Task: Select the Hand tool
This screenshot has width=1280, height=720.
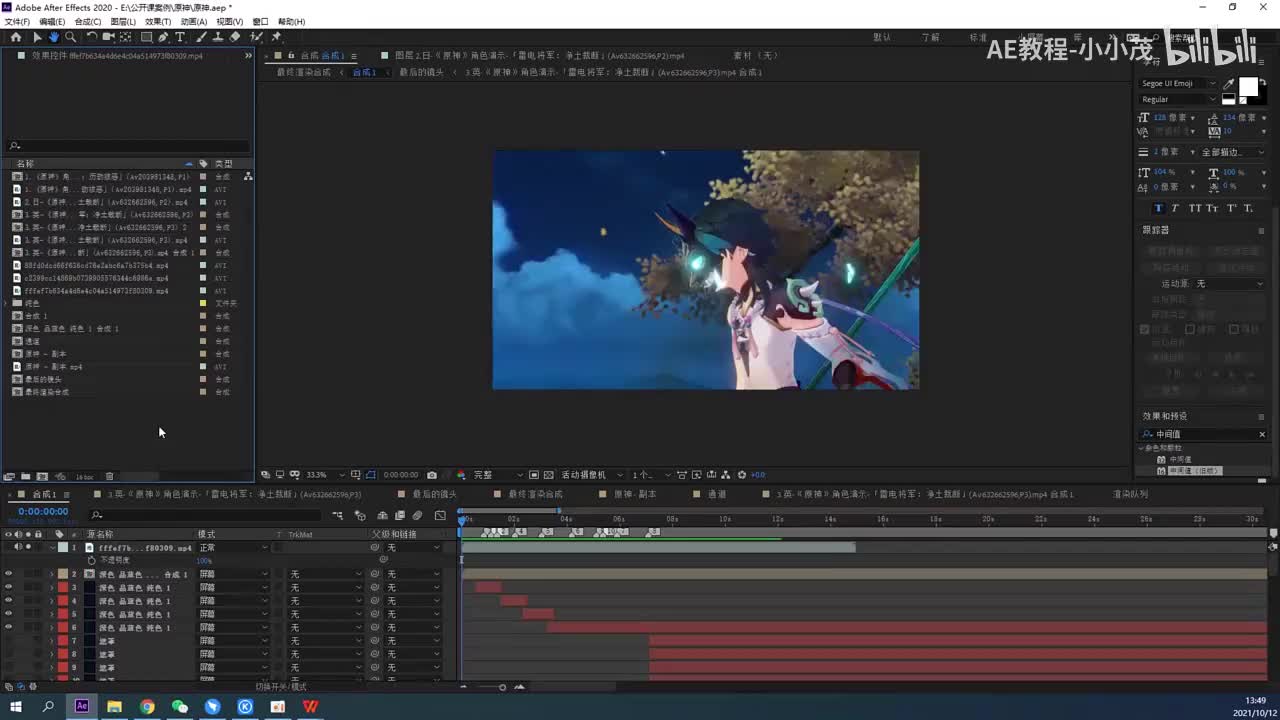Action: [x=54, y=37]
